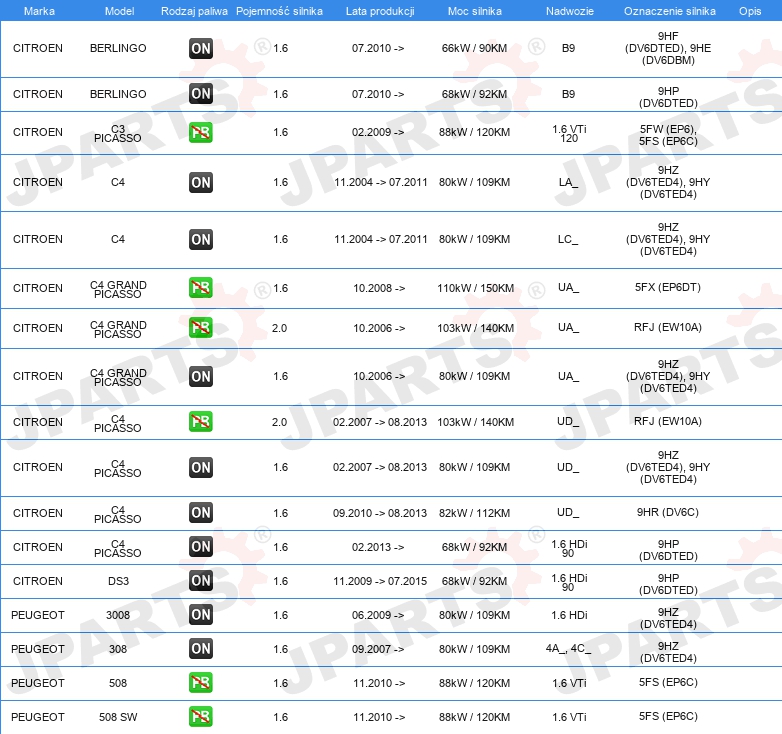Click PEUGEOT brand in the 3008 row
This screenshot has width=782, height=734.
tap(38, 615)
